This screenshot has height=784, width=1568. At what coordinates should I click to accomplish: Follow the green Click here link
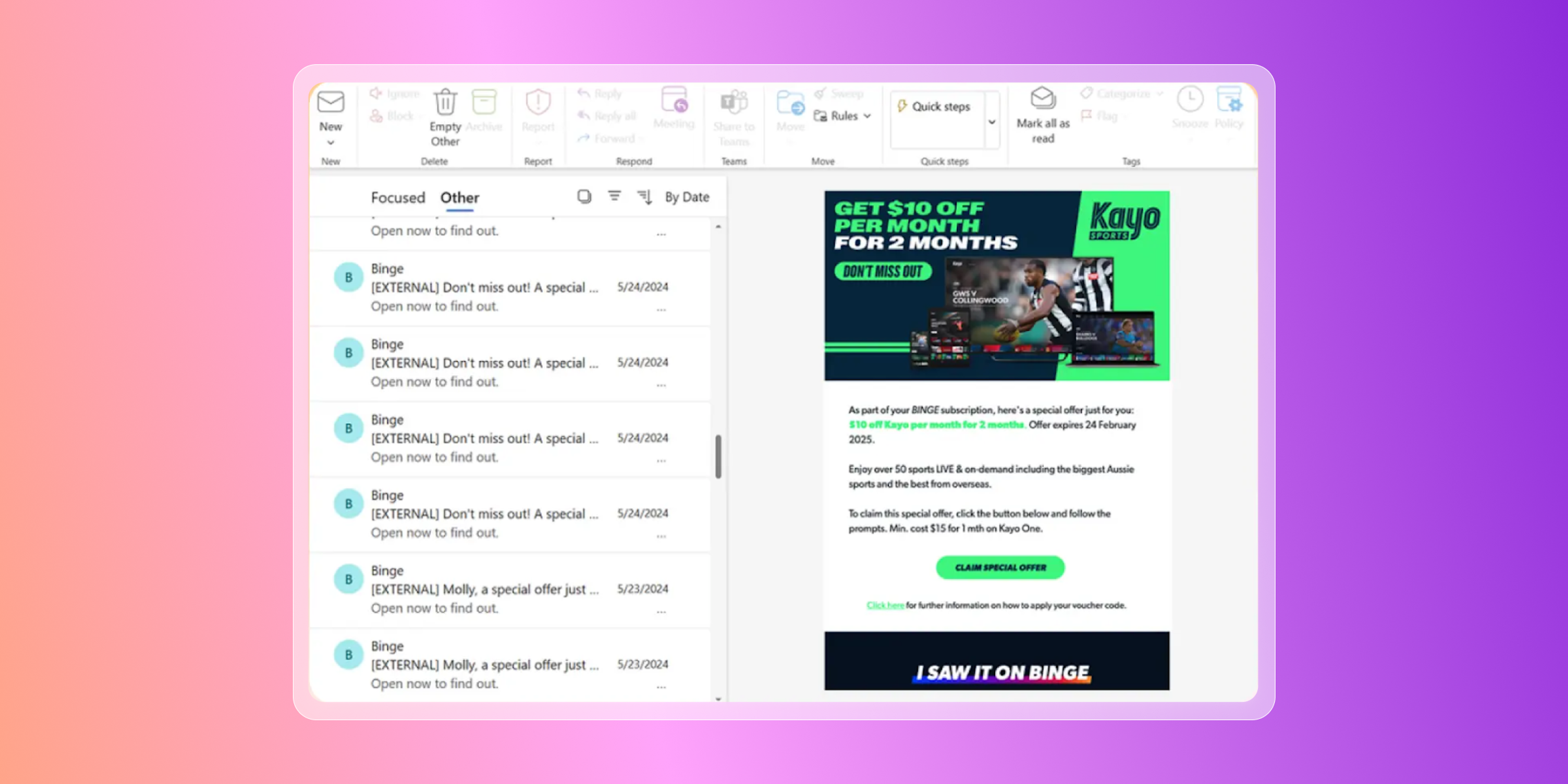click(885, 605)
